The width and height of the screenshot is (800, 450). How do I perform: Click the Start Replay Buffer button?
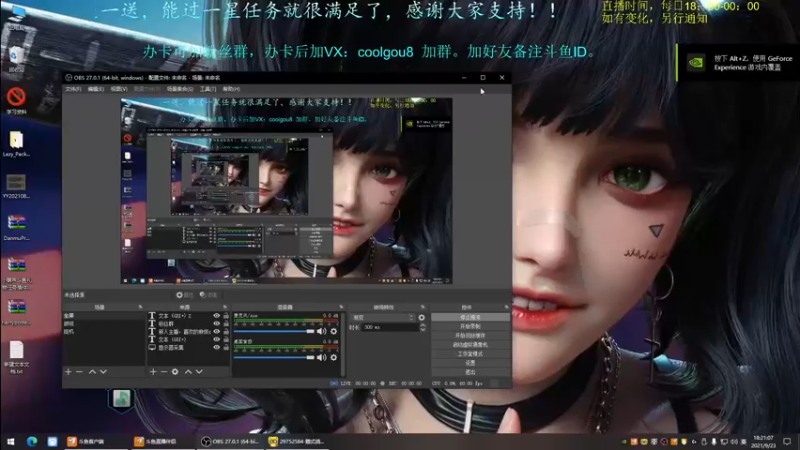point(470,336)
